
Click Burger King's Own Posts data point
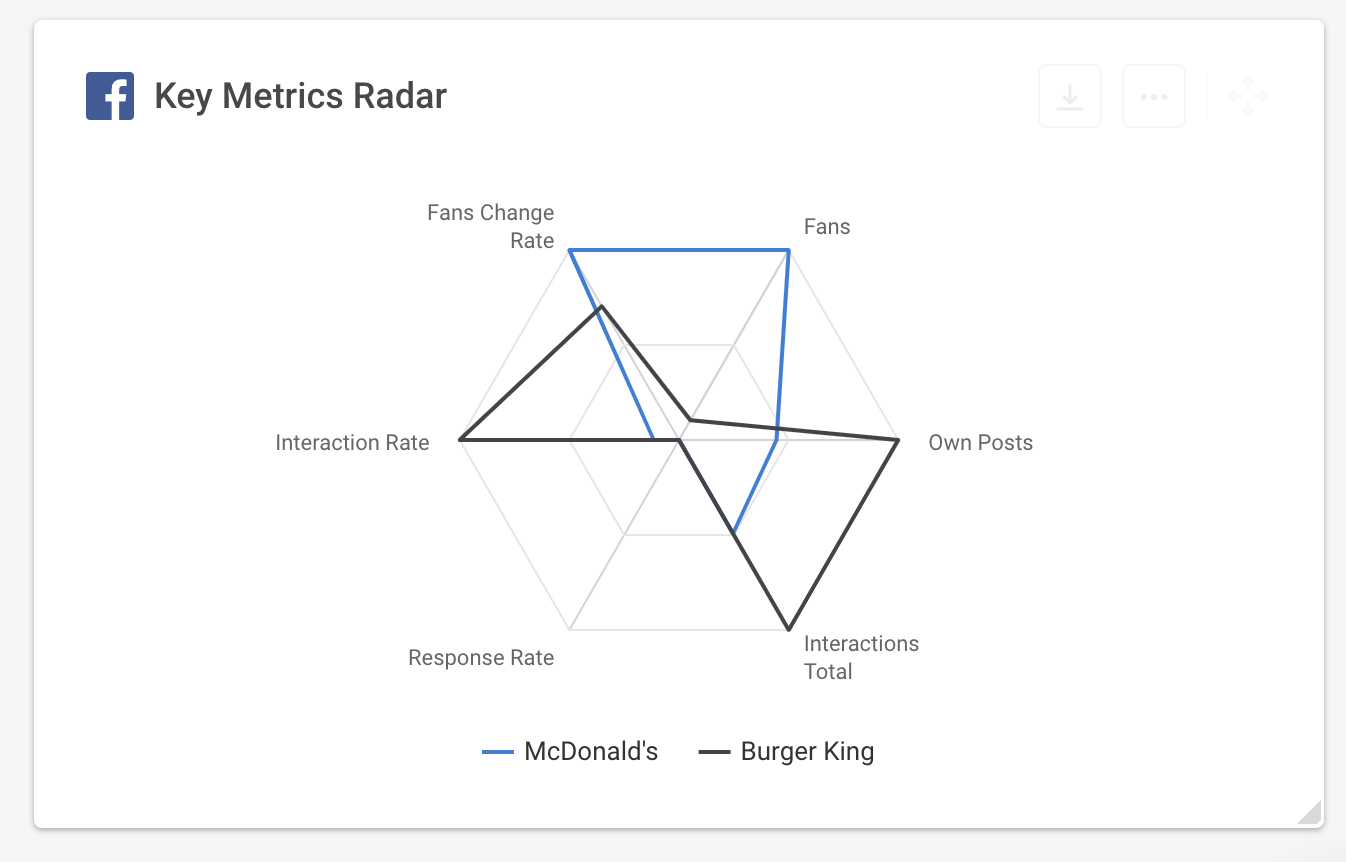(898, 440)
